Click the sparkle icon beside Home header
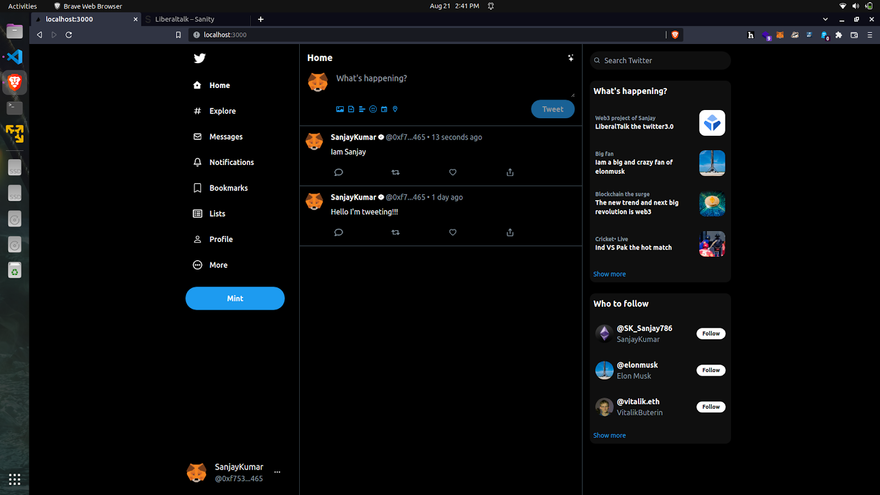The image size is (880, 495). pyautogui.click(x=570, y=58)
